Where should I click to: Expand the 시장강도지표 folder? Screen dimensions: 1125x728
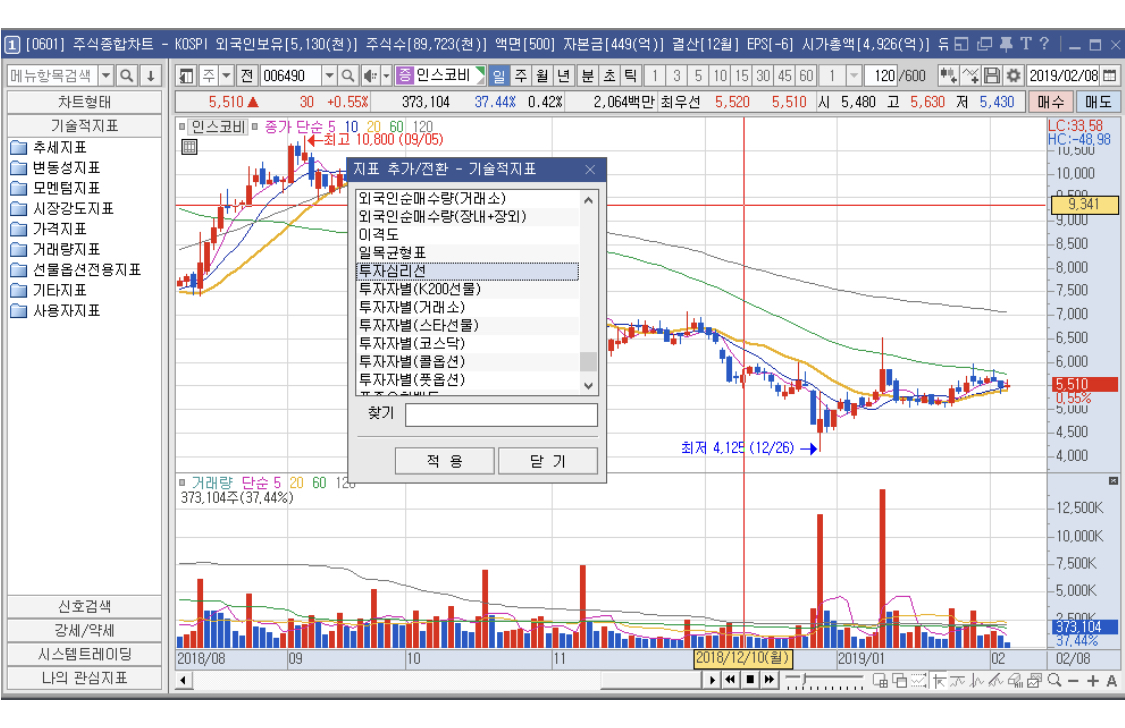(x=62, y=209)
